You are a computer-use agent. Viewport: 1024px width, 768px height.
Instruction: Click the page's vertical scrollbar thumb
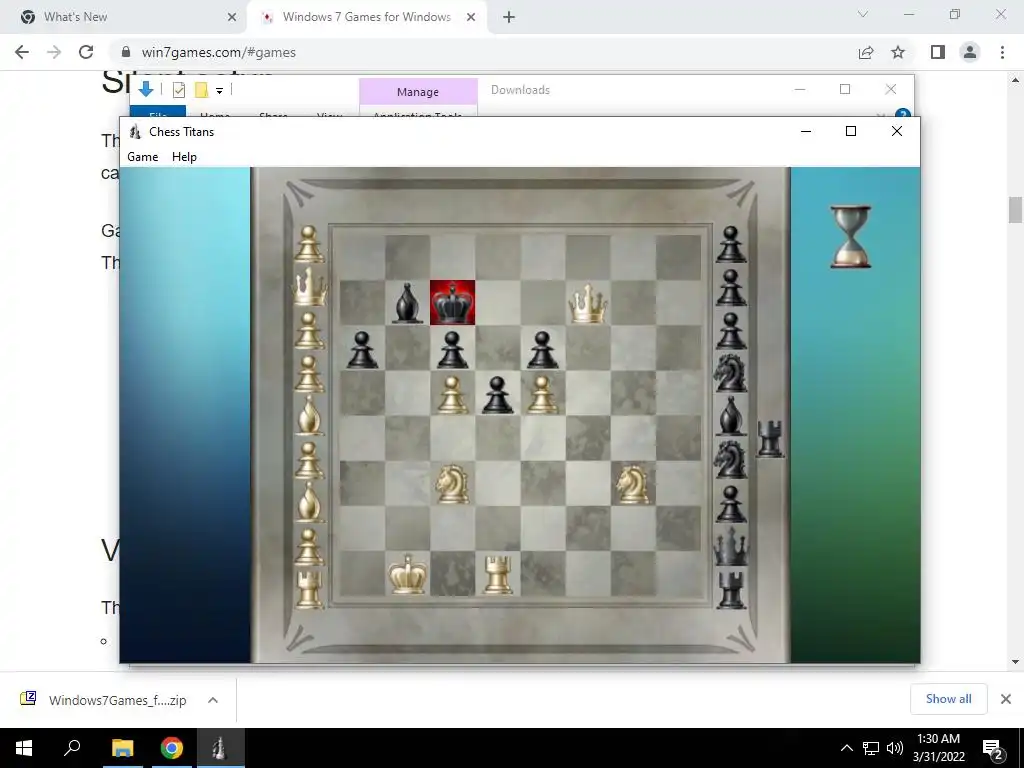[1015, 210]
